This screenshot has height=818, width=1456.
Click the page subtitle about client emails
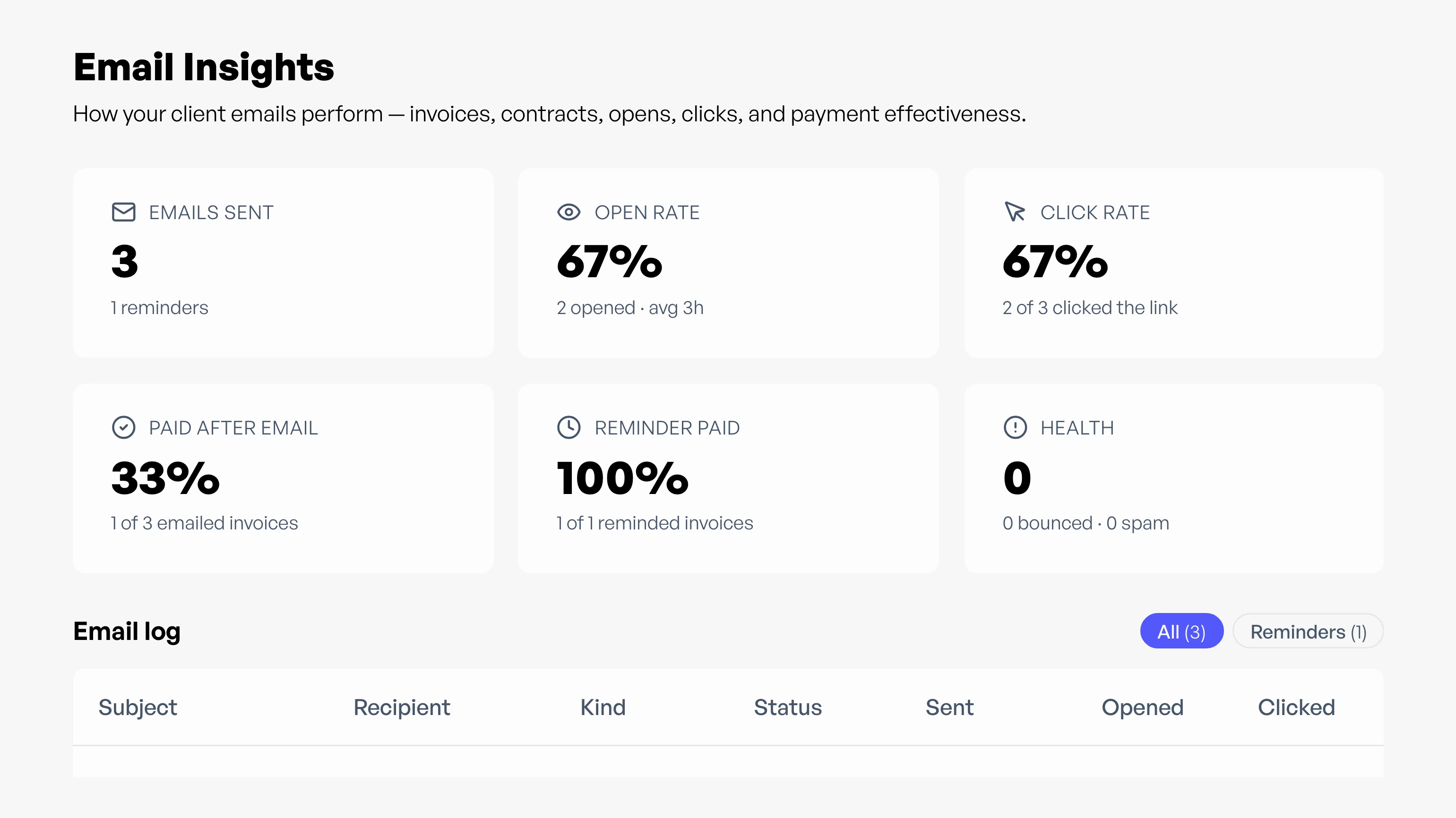[550, 114]
